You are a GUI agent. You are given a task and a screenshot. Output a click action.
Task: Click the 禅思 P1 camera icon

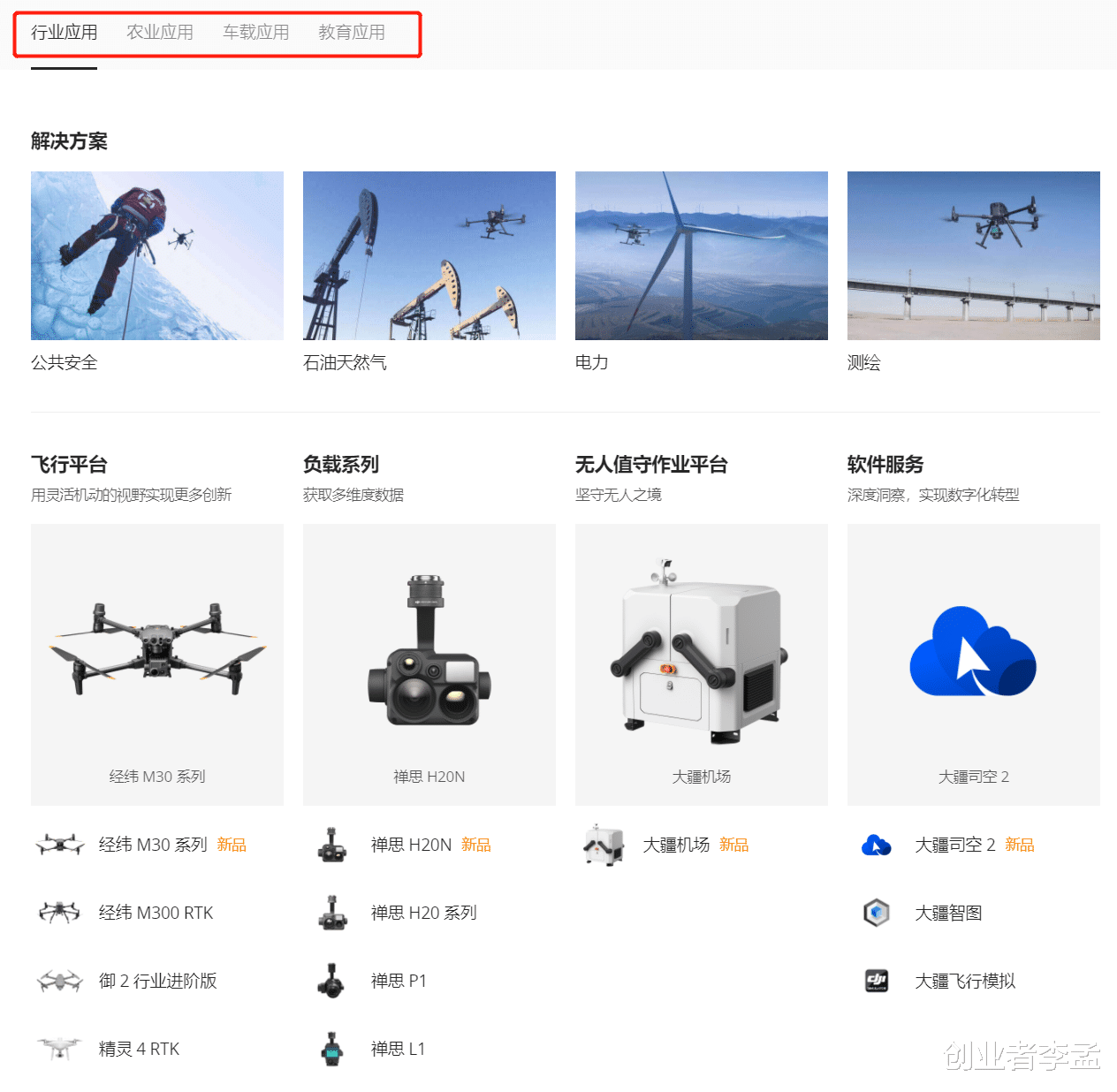tap(331, 981)
